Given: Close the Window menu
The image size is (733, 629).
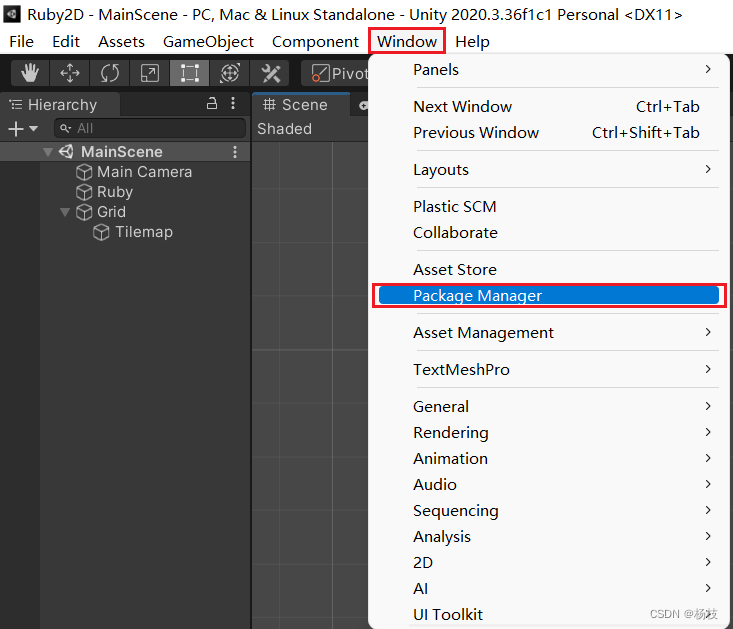Looking at the screenshot, I should click(407, 42).
